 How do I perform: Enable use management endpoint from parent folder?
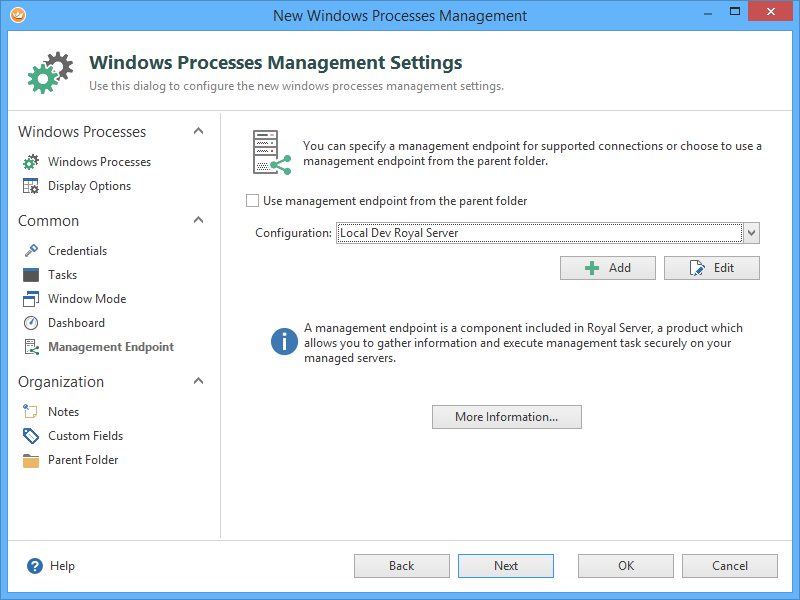pos(253,201)
